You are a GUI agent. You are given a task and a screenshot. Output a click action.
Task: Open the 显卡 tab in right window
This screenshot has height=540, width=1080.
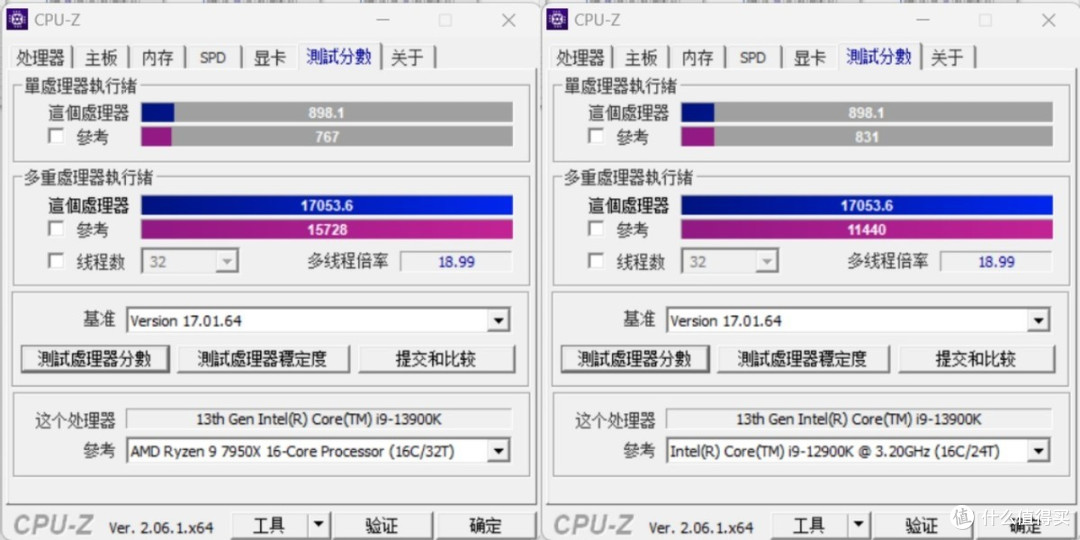pyautogui.click(x=809, y=58)
